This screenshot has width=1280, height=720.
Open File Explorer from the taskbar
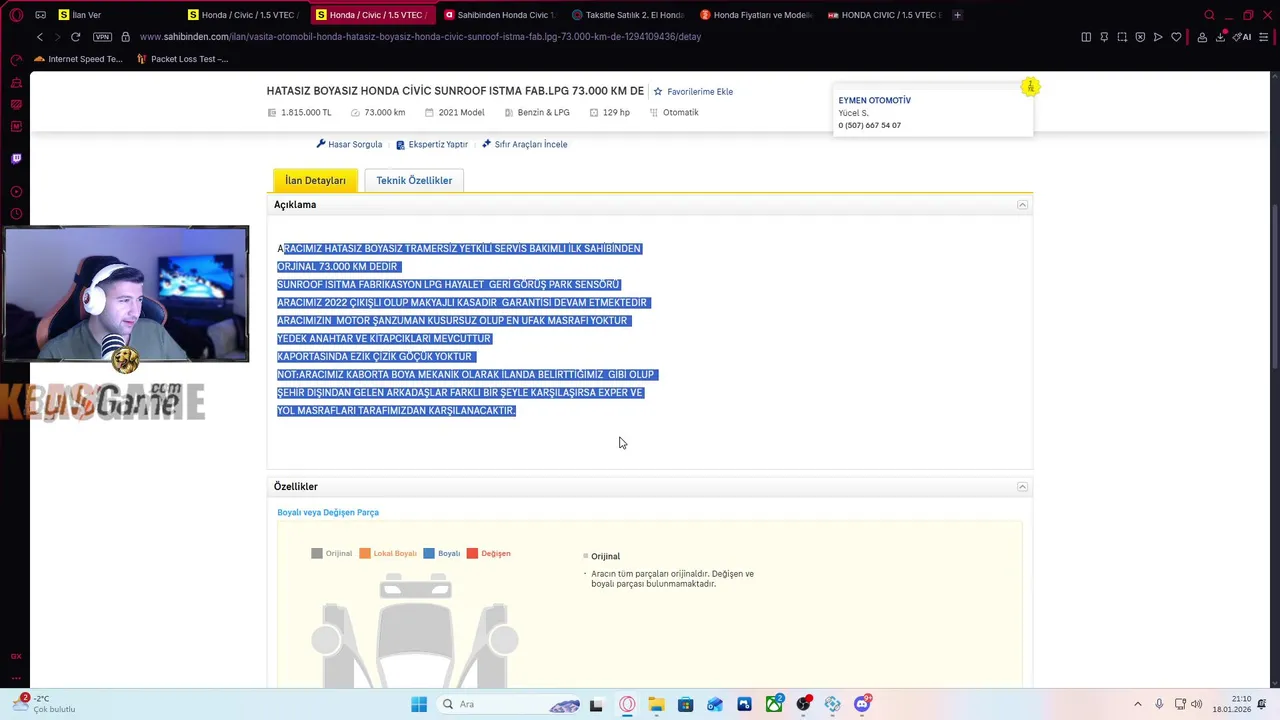point(656,704)
